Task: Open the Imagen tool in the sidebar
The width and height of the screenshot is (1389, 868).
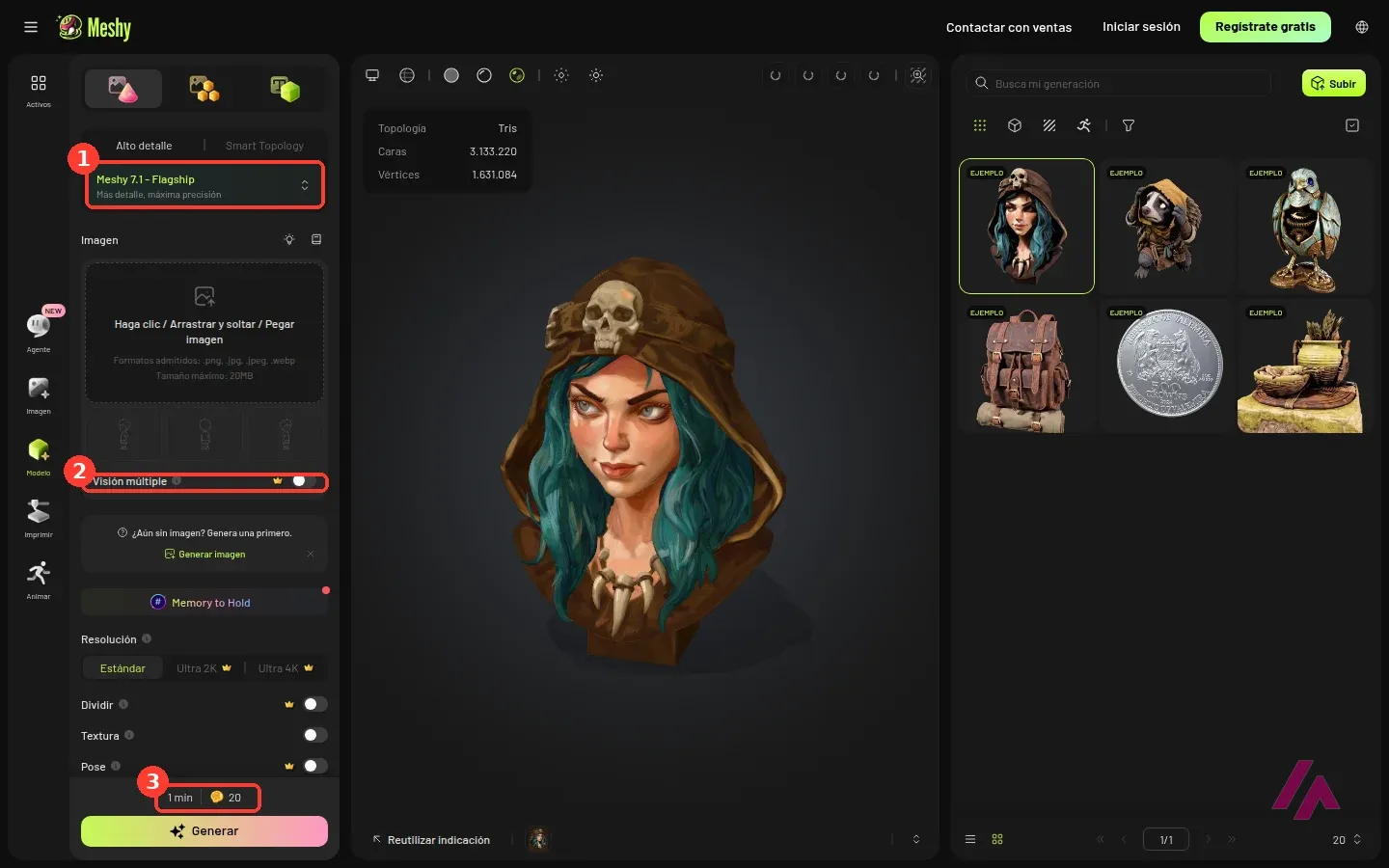Action: pos(39,395)
